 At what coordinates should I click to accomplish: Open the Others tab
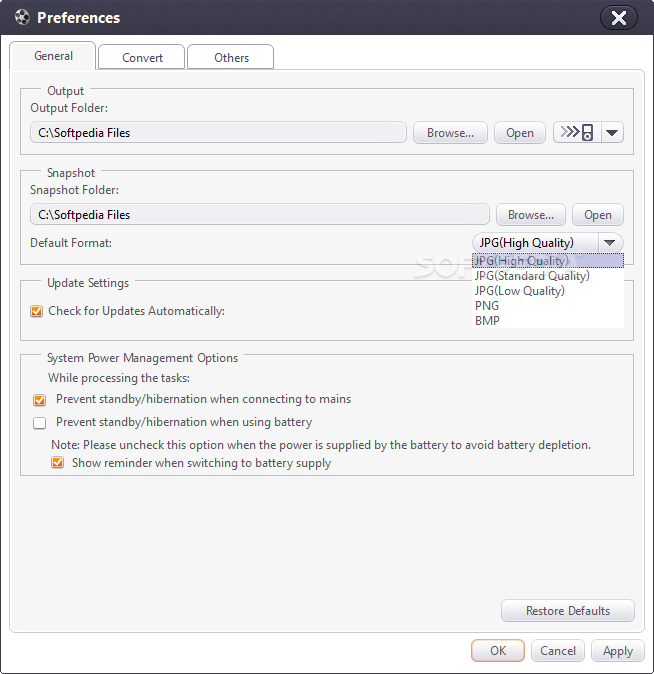click(x=231, y=57)
